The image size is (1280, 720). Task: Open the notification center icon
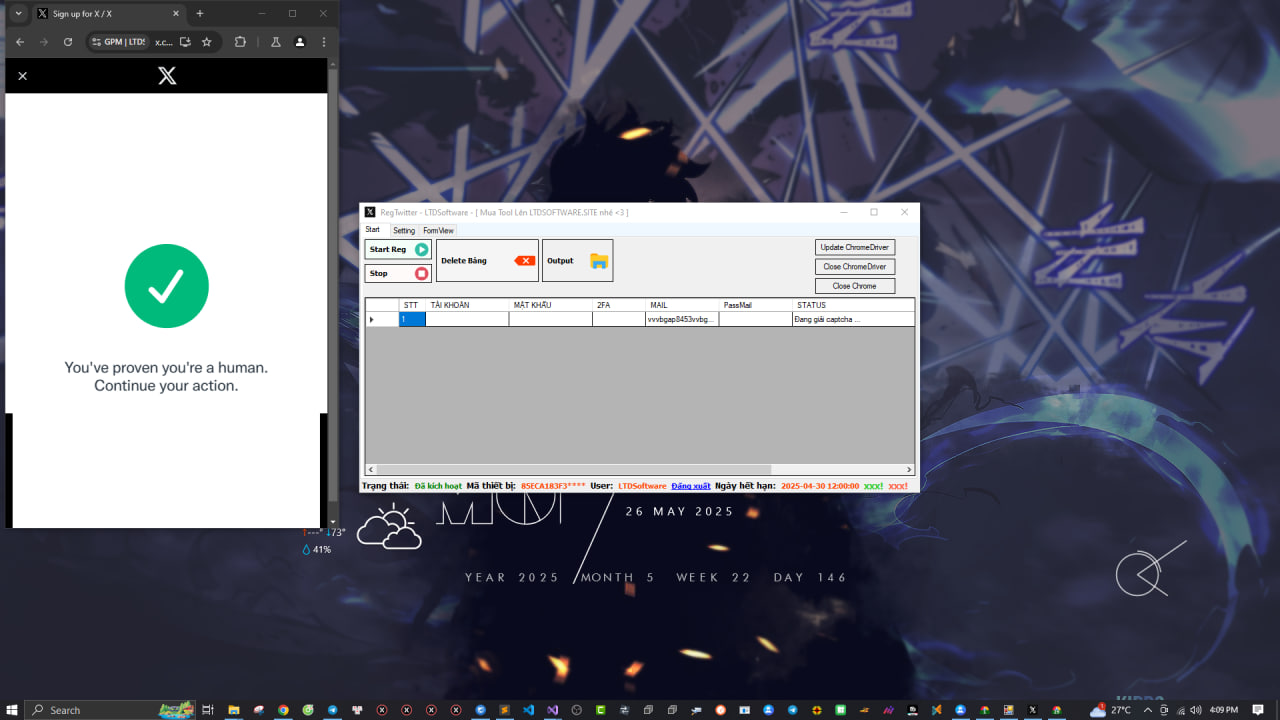1259,710
